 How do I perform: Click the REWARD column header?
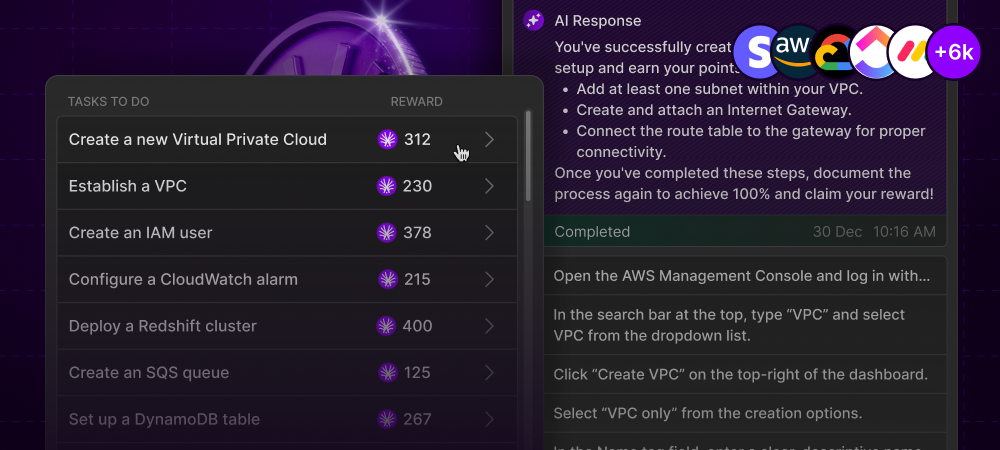pos(416,102)
